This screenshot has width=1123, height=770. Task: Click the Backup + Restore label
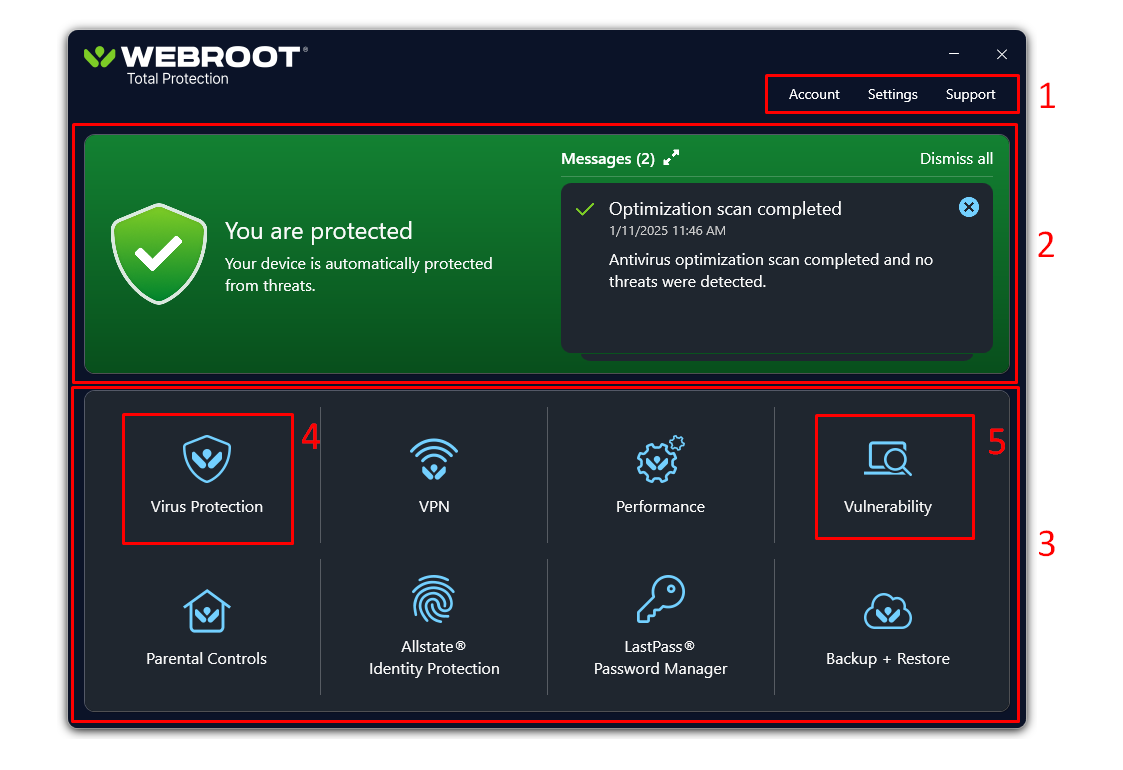pos(887,658)
